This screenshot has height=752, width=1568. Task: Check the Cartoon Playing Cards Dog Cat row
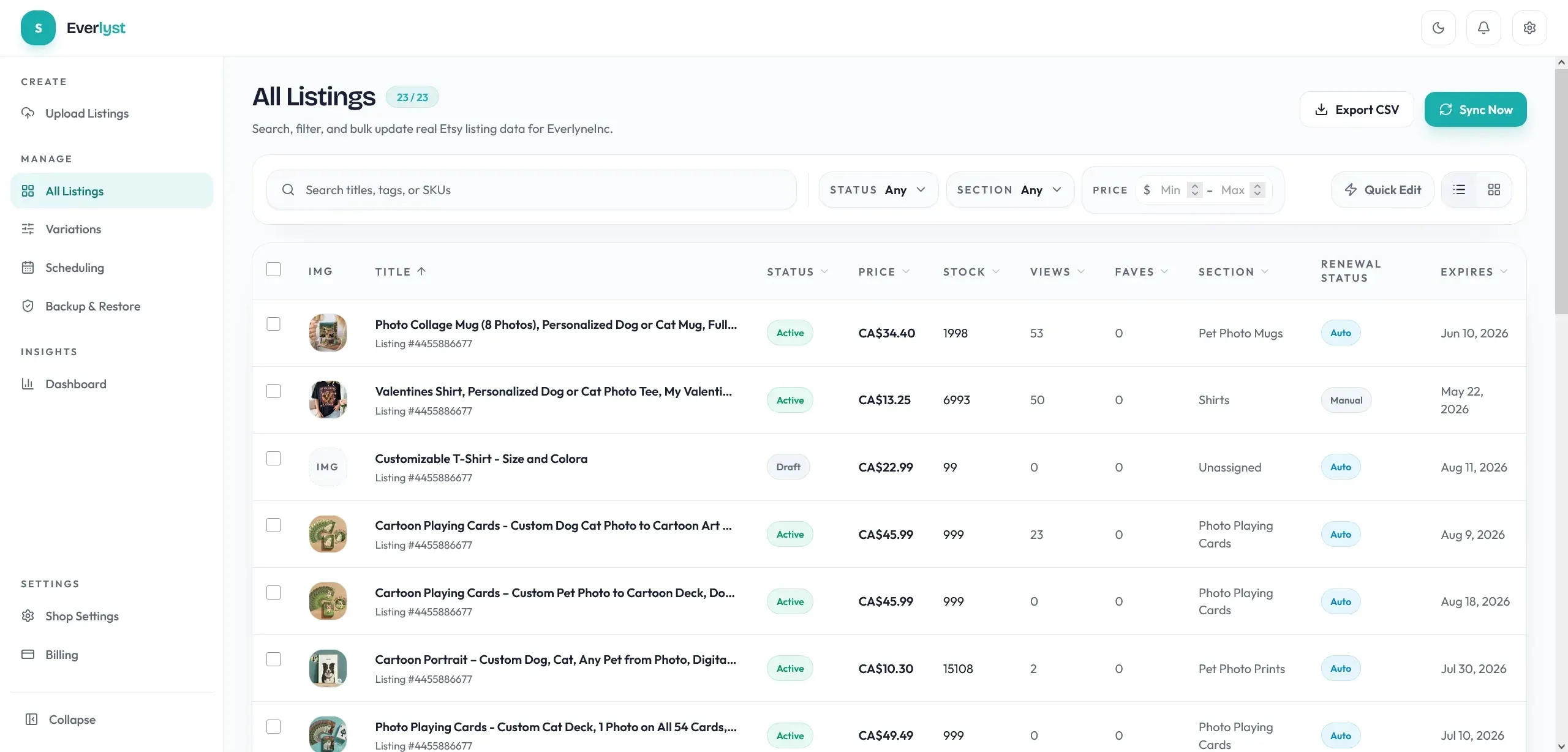point(273,525)
